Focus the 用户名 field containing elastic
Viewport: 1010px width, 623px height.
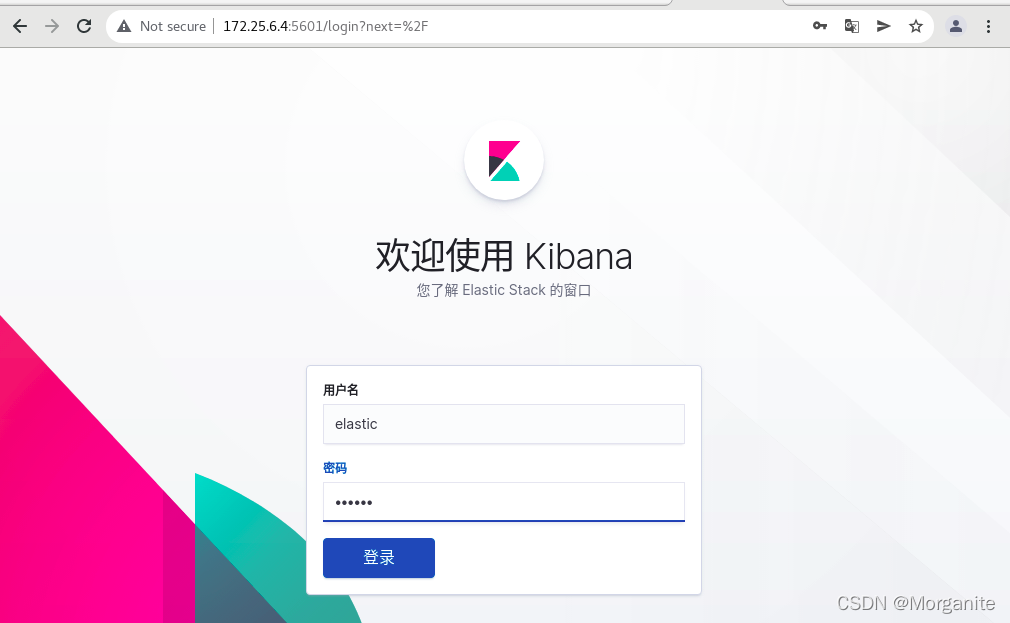click(504, 424)
